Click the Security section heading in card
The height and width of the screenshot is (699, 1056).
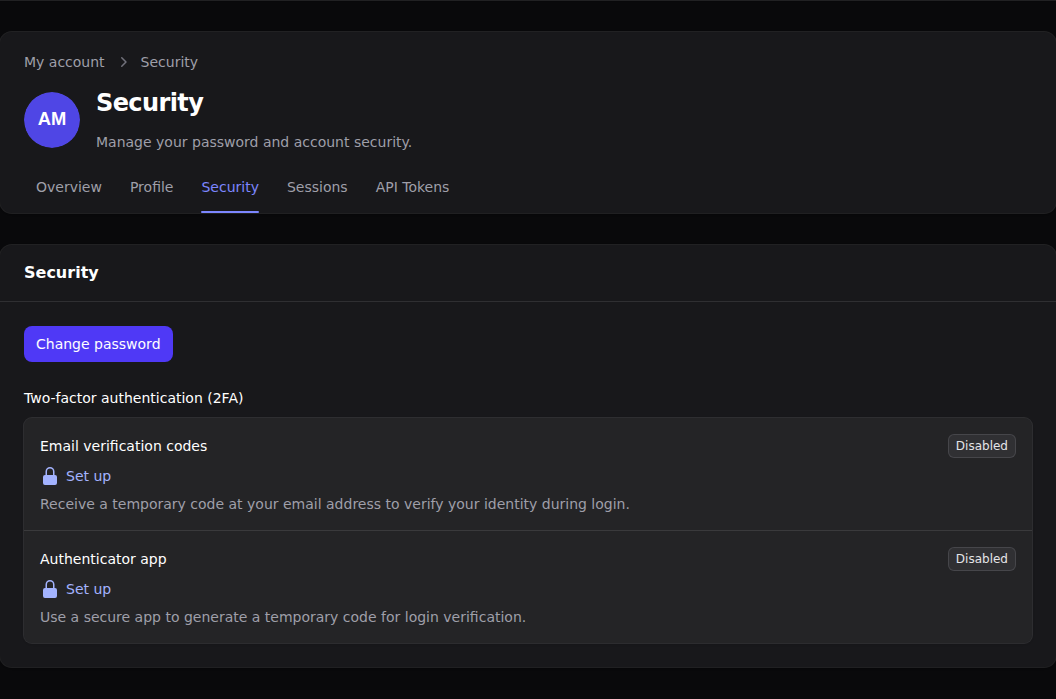[x=61, y=272]
